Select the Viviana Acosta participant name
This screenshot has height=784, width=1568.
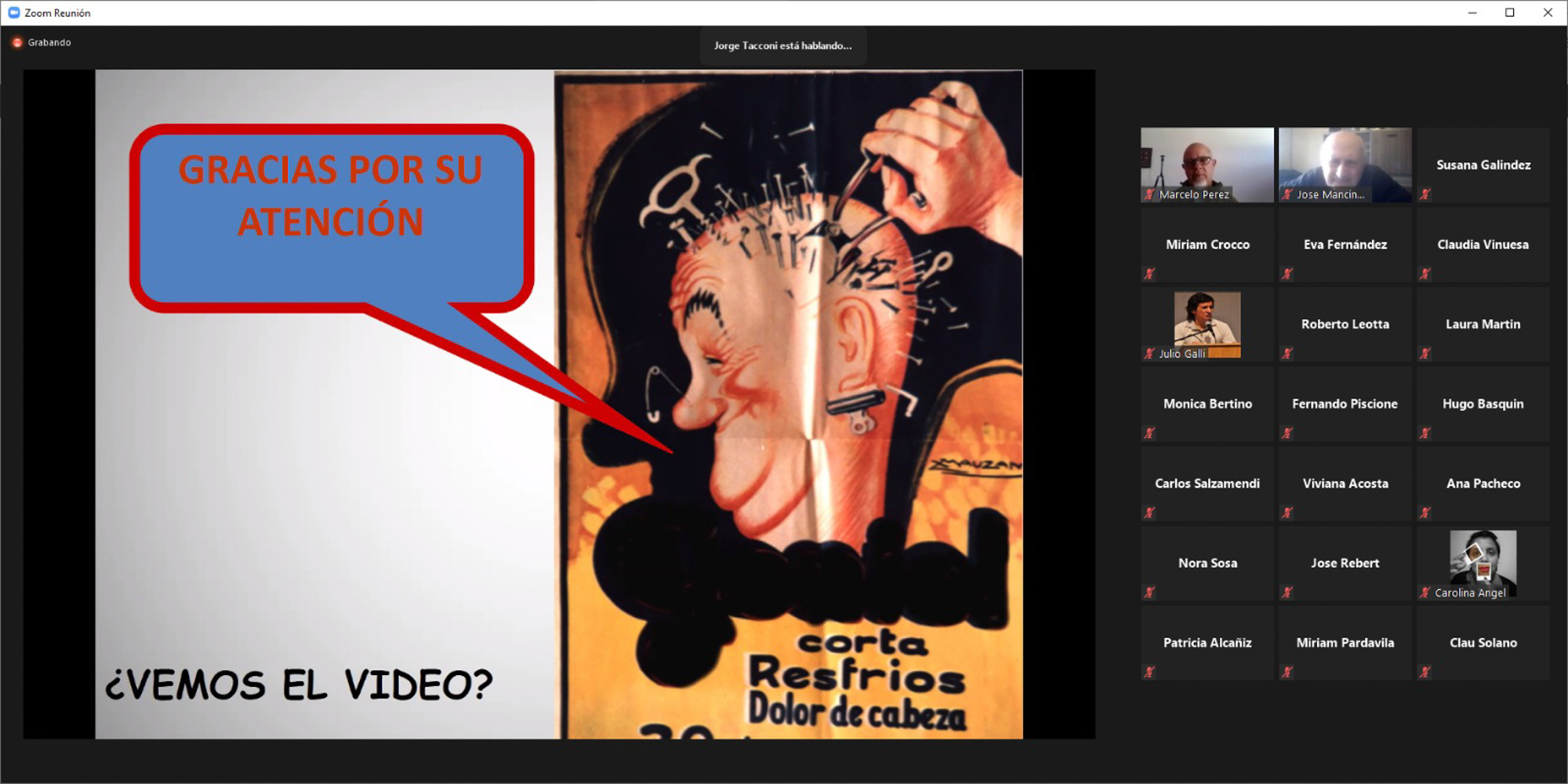[1345, 484]
